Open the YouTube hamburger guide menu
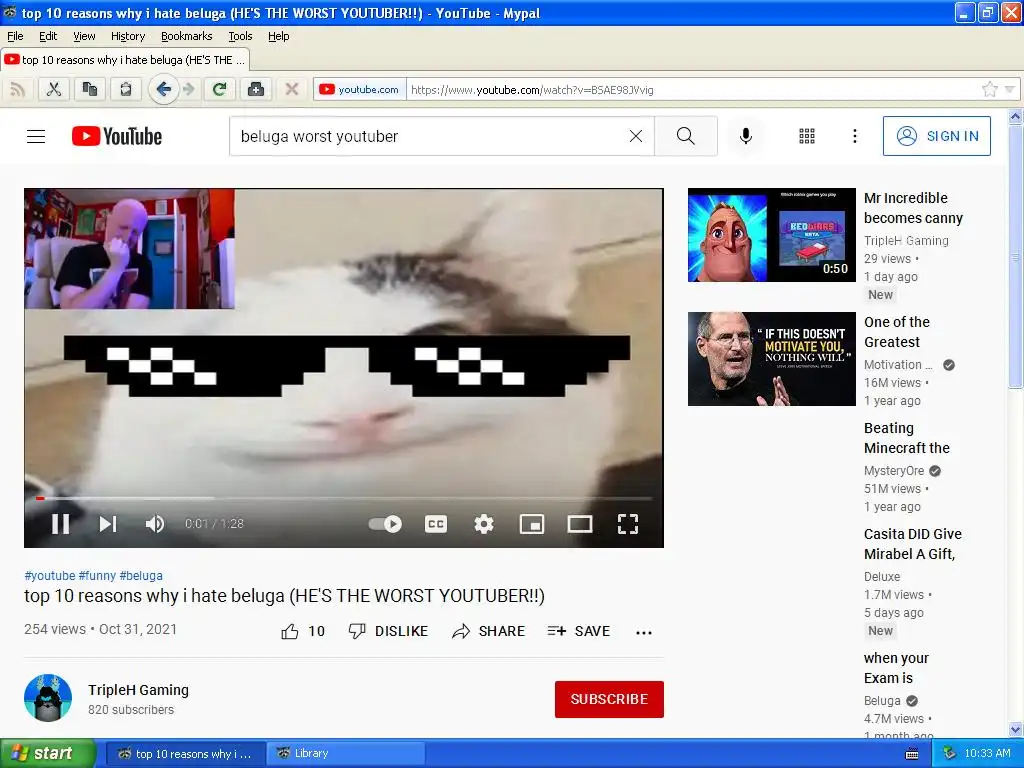Image resolution: width=1024 pixels, height=768 pixels. [x=36, y=136]
